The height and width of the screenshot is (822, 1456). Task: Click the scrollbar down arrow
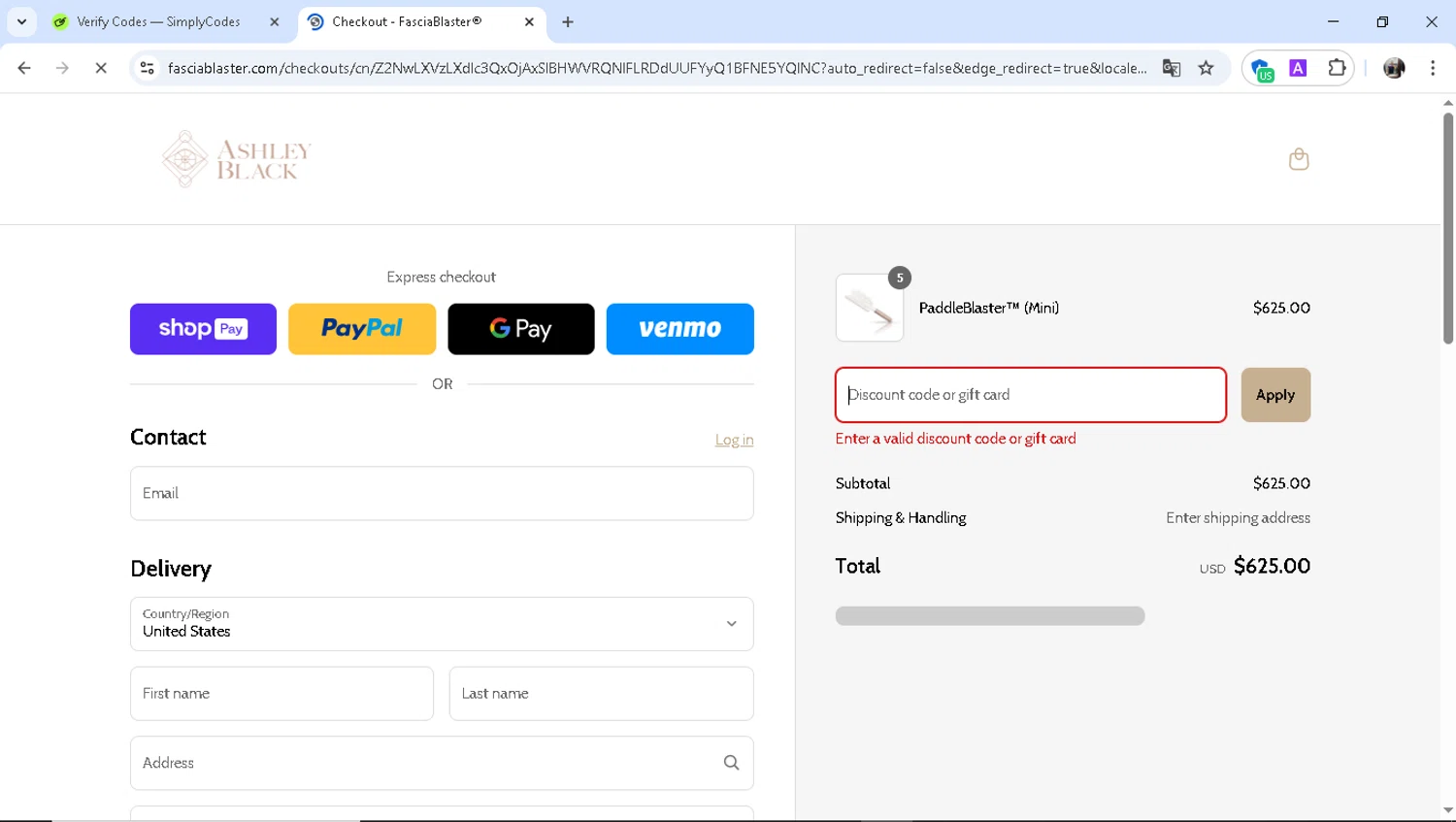tap(1448, 810)
